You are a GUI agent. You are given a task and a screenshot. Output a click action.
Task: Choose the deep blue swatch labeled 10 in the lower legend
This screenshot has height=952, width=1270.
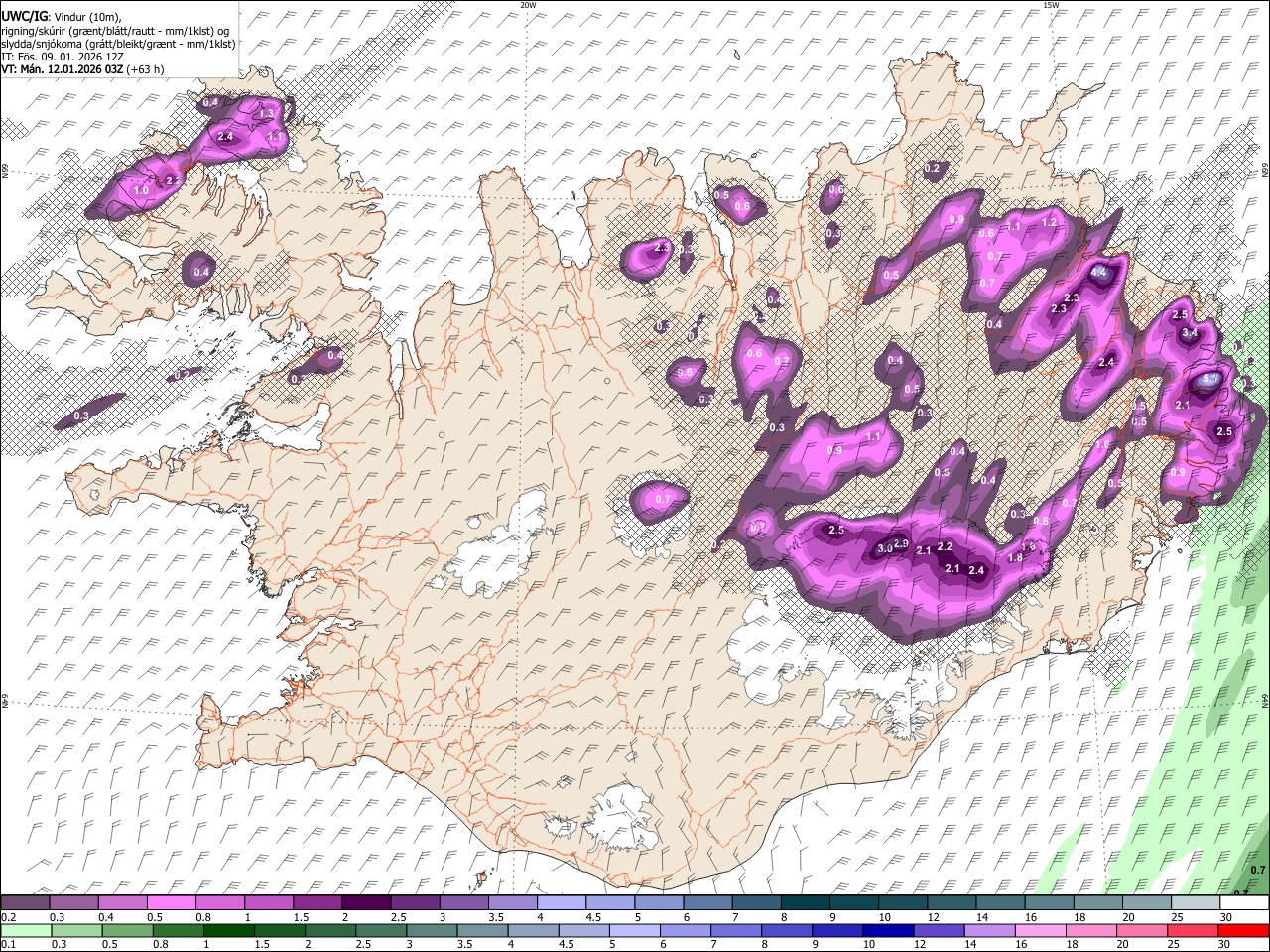tap(888, 930)
